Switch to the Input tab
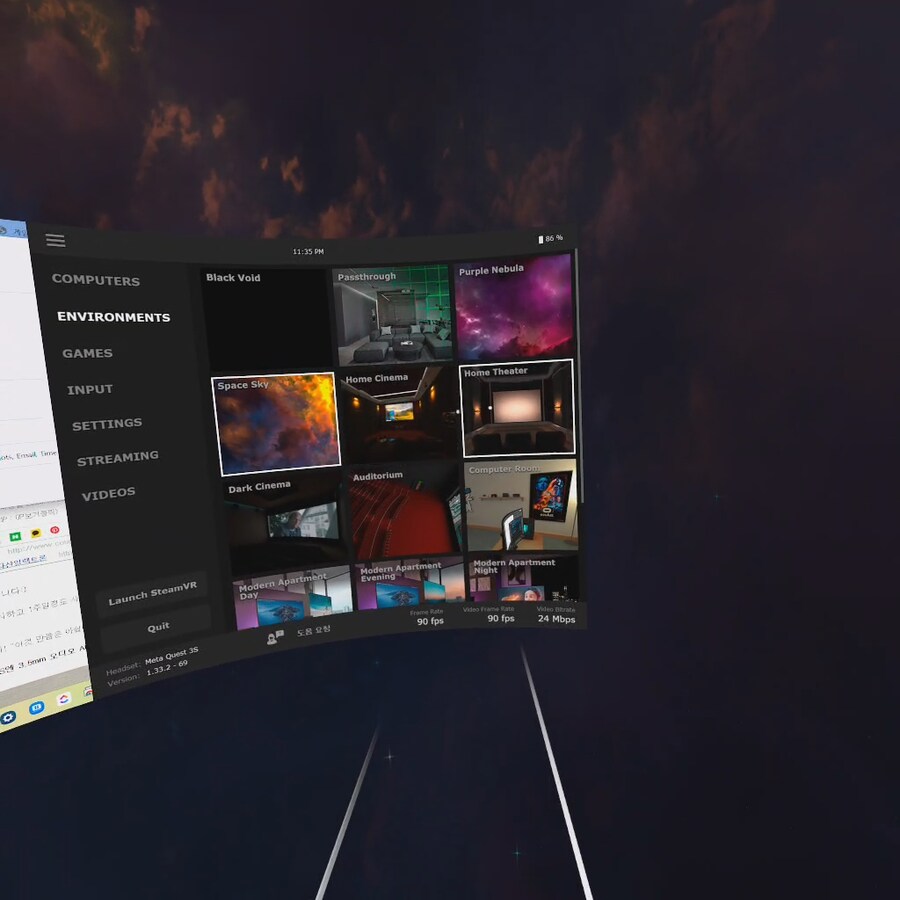900x900 pixels. [90, 389]
